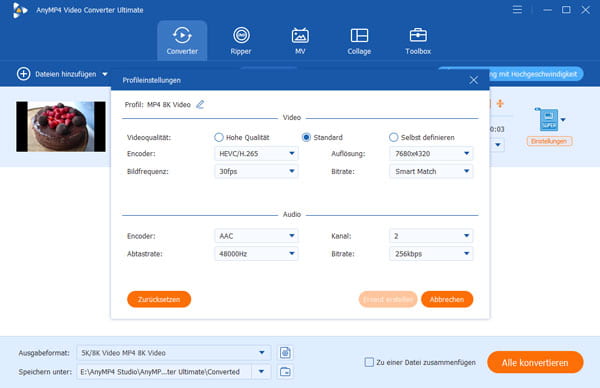
Task: Click the cake video thumbnail
Action: pyautogui.click(x=61, y=127)
